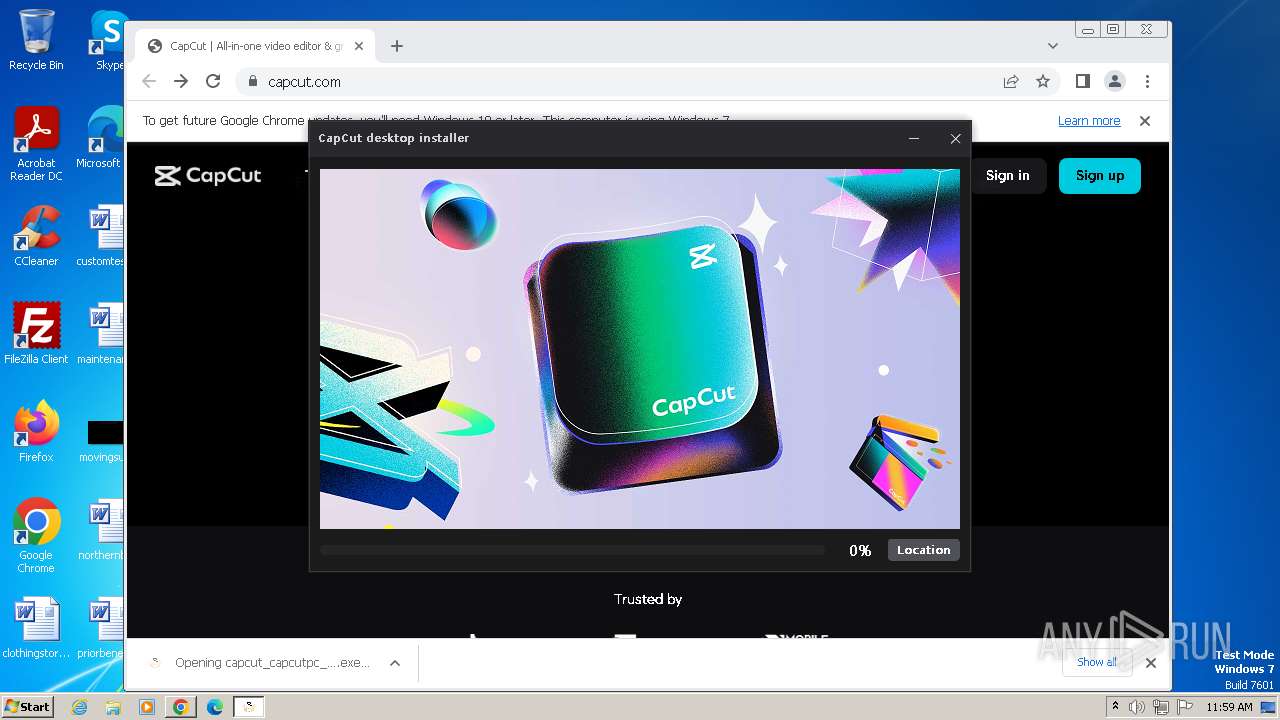Open Windows Media Player from taskbar
1280x720 pixels.
[146, 707]
